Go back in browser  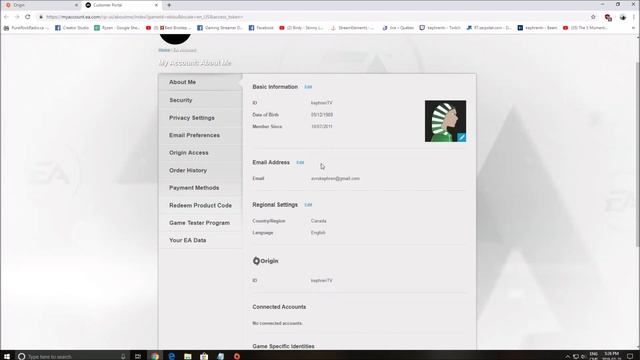(x=6, y=17)
